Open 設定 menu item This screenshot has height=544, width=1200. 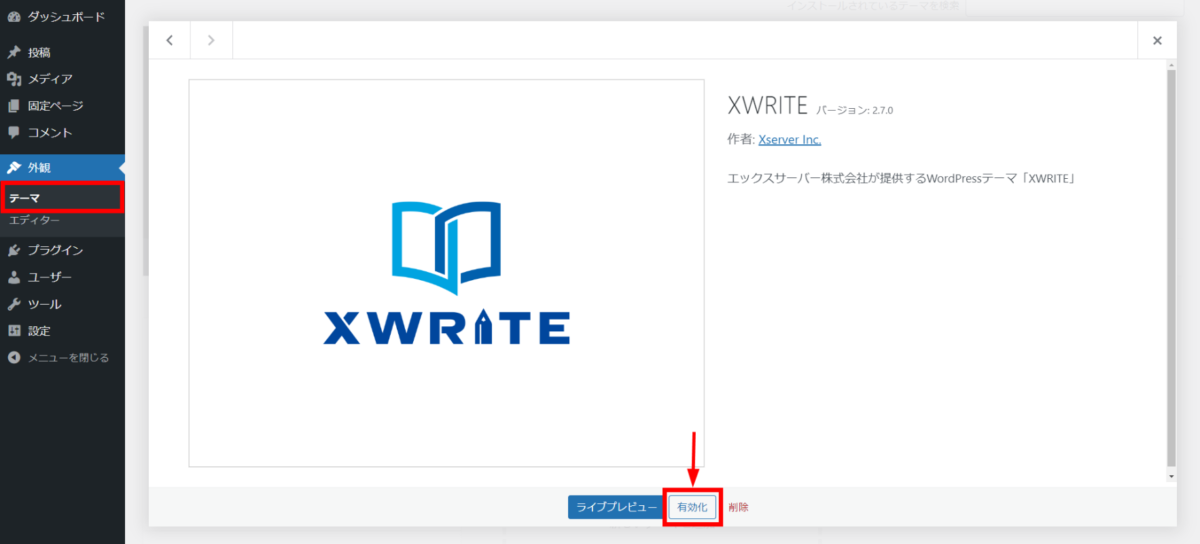[x=62, y=331]
